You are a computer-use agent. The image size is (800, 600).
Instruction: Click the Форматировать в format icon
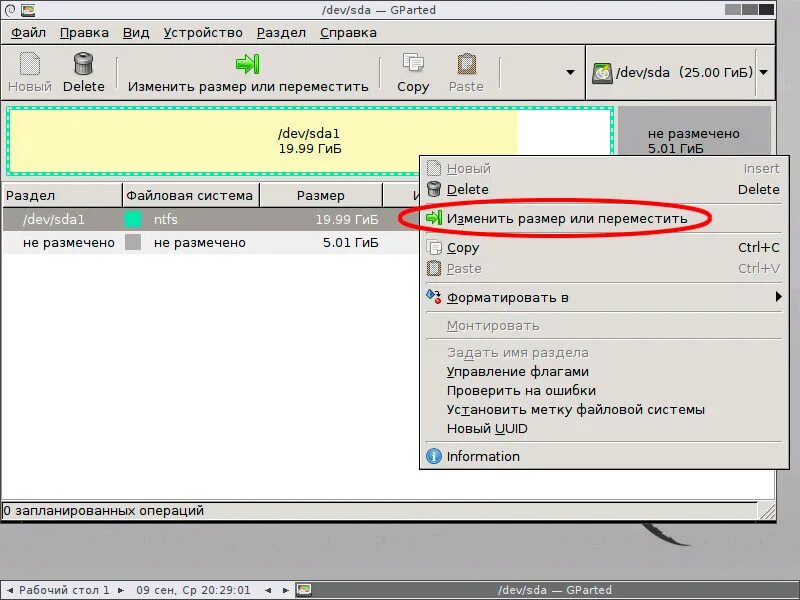(x=434, y=296)
